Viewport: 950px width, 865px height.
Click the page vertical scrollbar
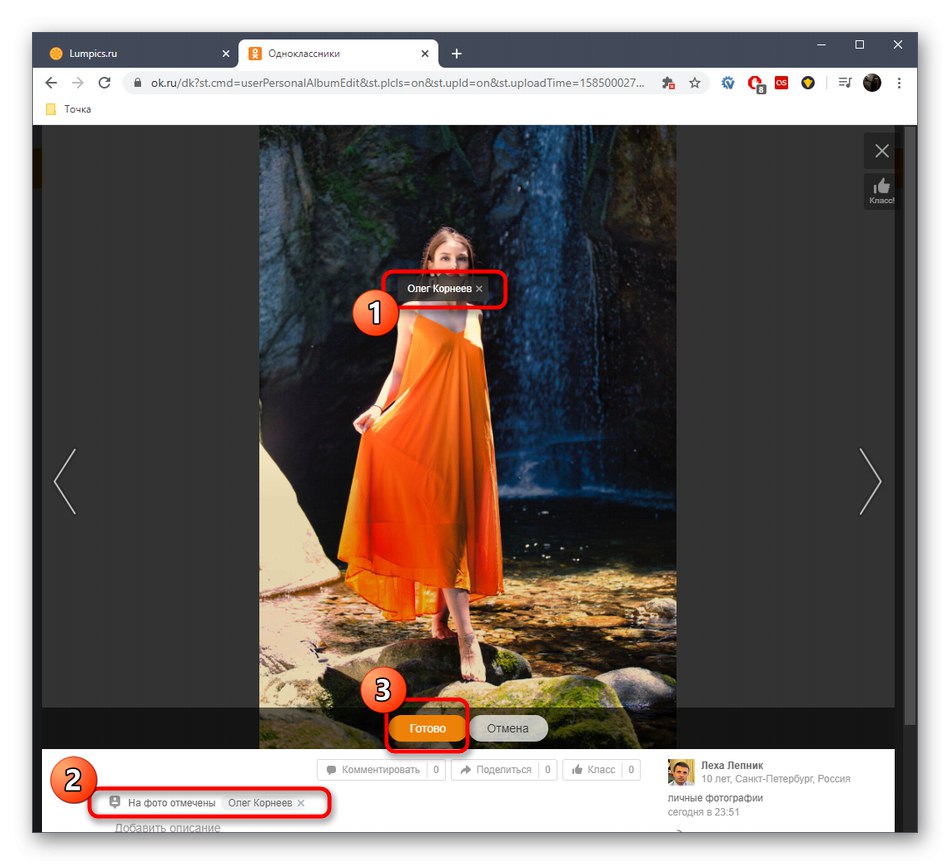910,424
